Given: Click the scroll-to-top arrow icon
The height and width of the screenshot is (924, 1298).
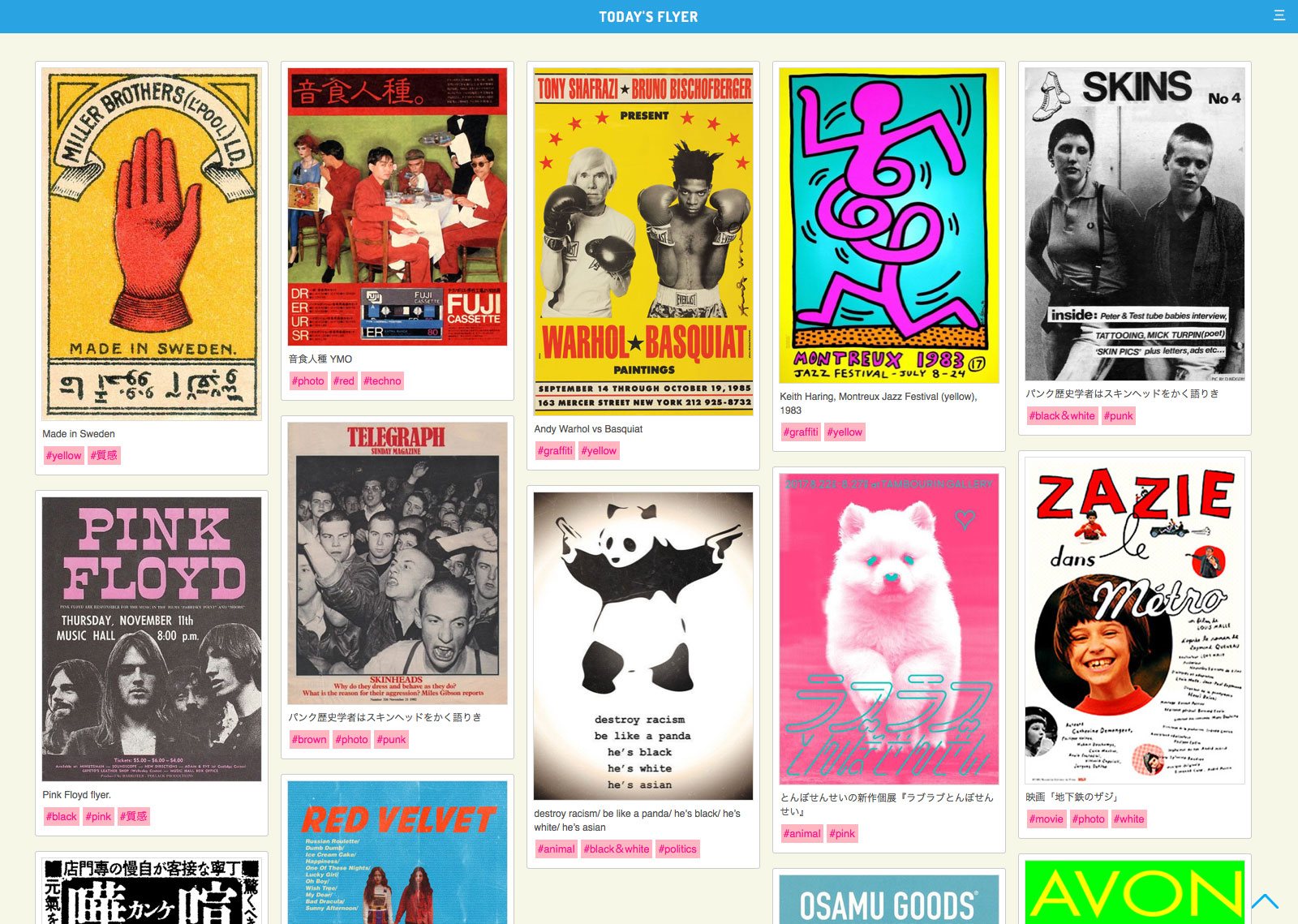Looking at the screenshot, I should coord(1265,901).
